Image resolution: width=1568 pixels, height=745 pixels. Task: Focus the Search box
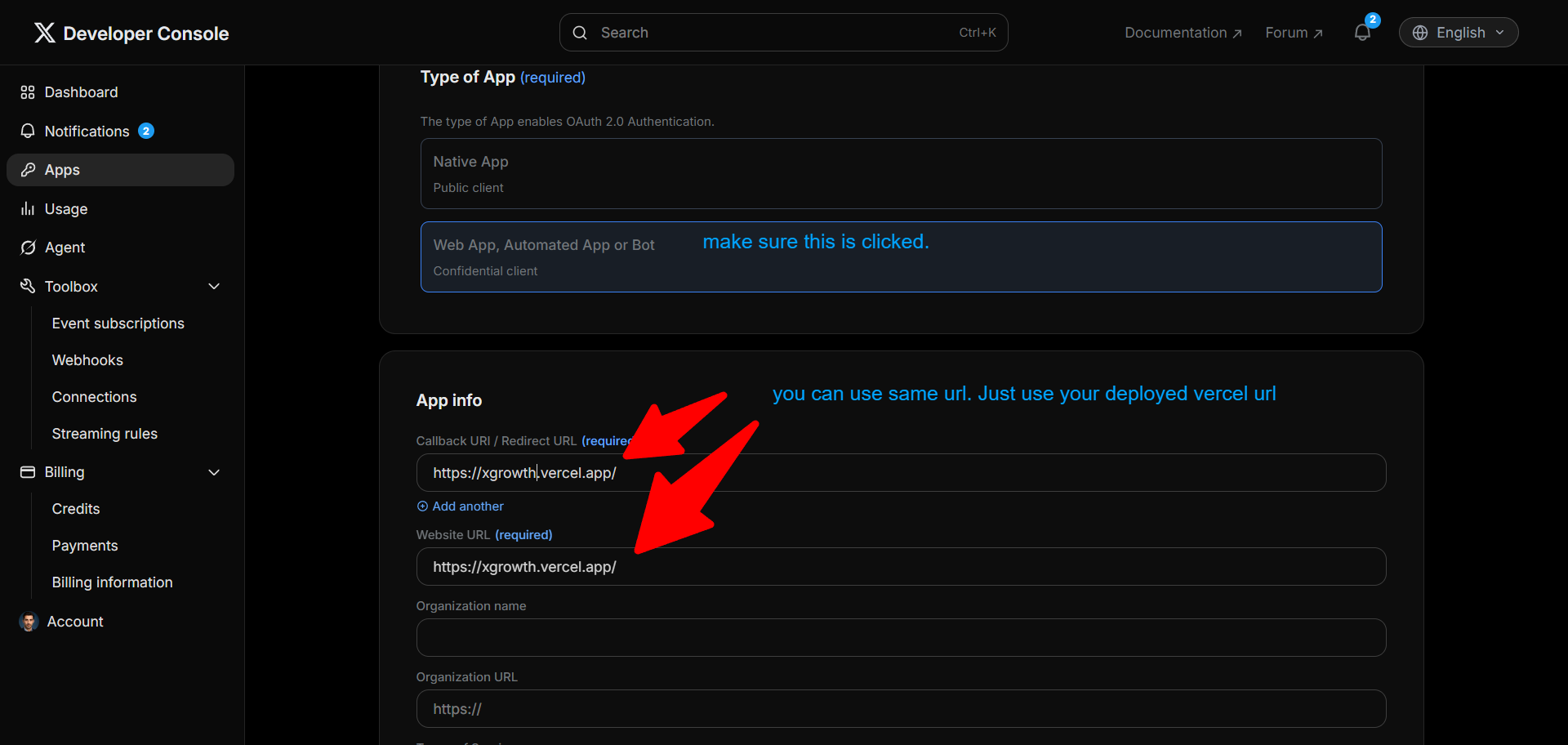tap(783, 33)
